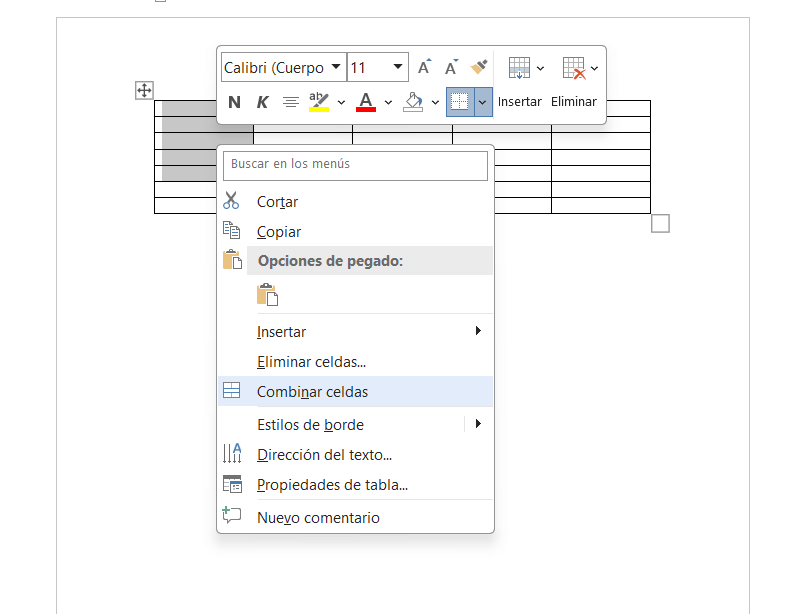802x614 pixels.
Task: Click the Insertar table icon
Action: 518,68
